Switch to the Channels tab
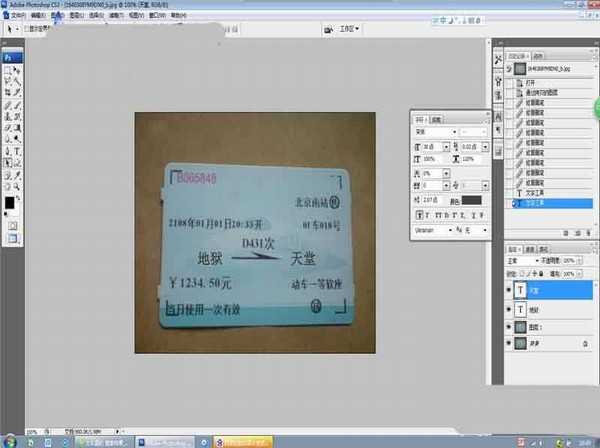 pos(529,247)
